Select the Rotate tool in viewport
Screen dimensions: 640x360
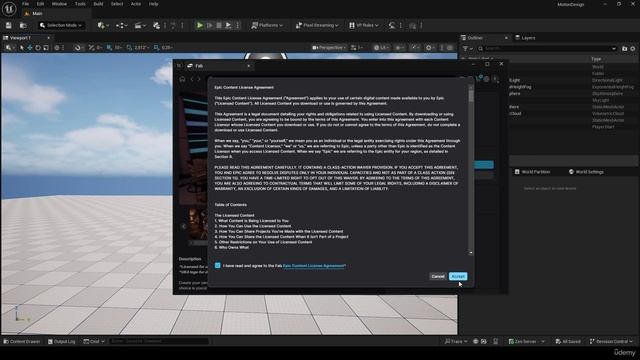[x=38, y=48]
